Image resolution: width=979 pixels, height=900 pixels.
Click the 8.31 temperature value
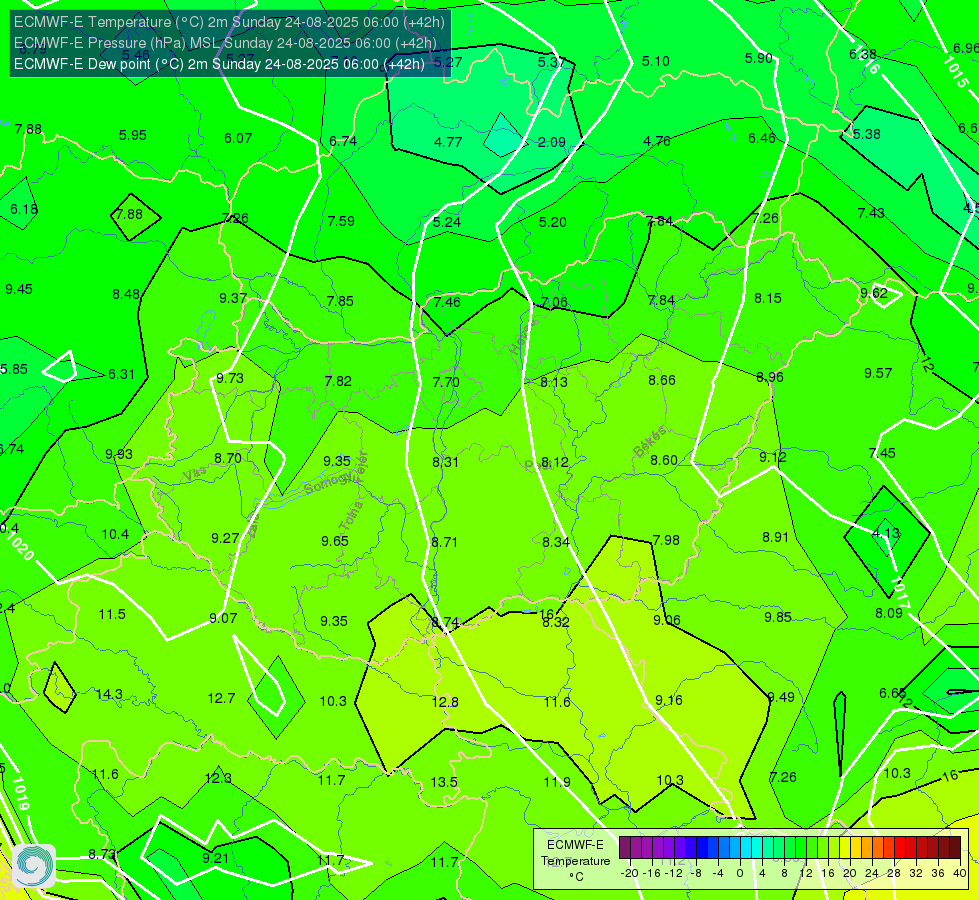(445, 462)
